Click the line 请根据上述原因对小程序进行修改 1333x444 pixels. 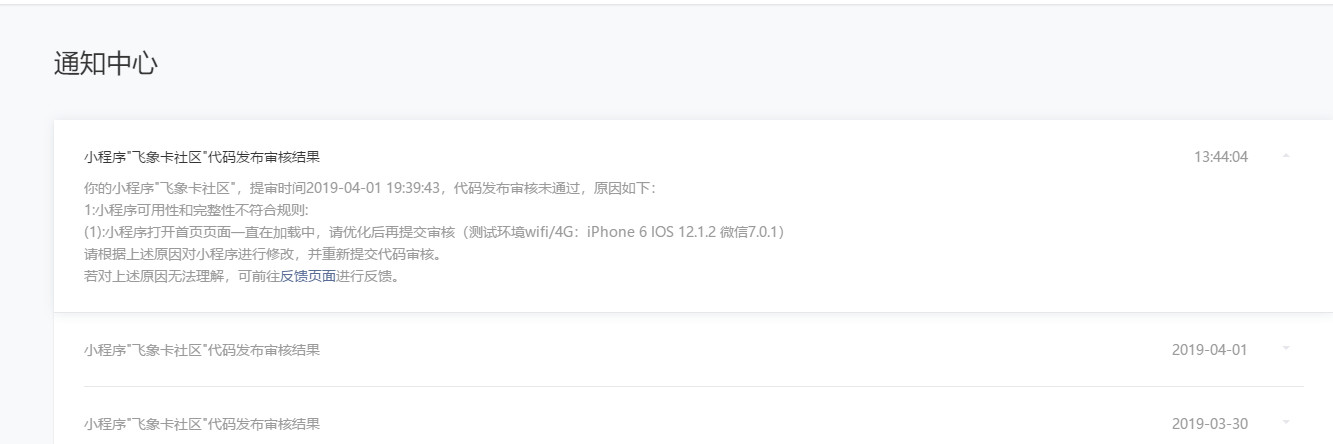point(263,254)
